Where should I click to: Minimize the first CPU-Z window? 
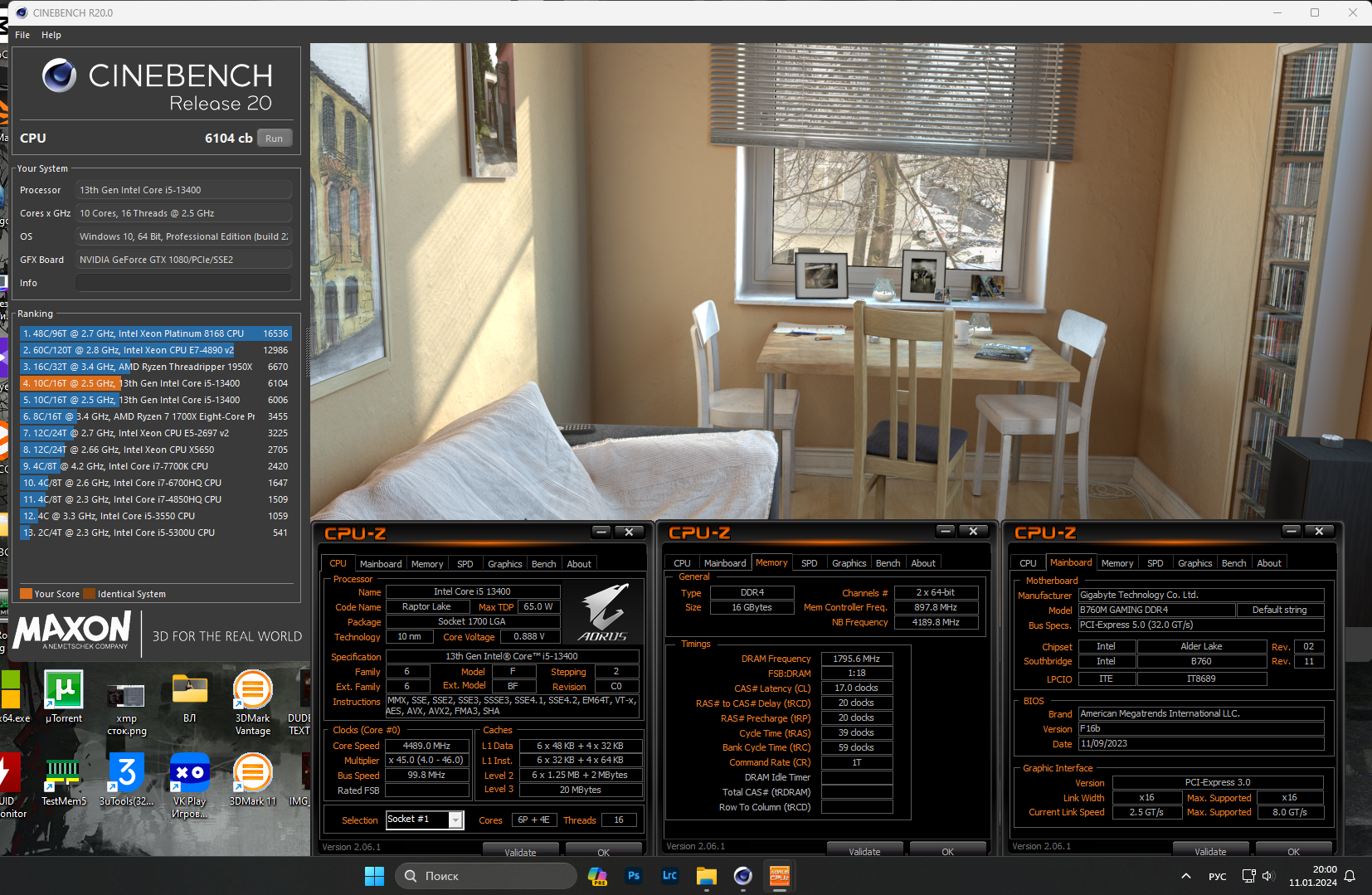602,532
